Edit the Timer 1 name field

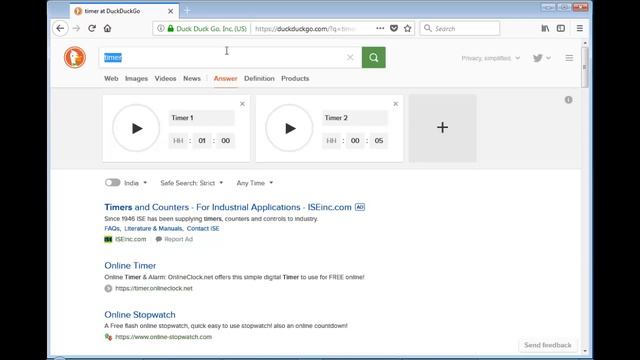202,118
